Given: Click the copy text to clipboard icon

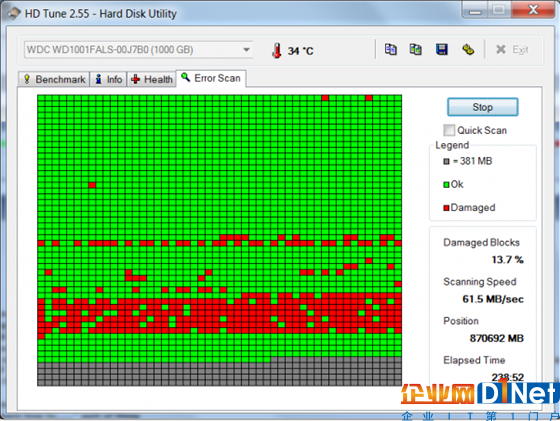Looking at the screenshot, I should point(390,49).
